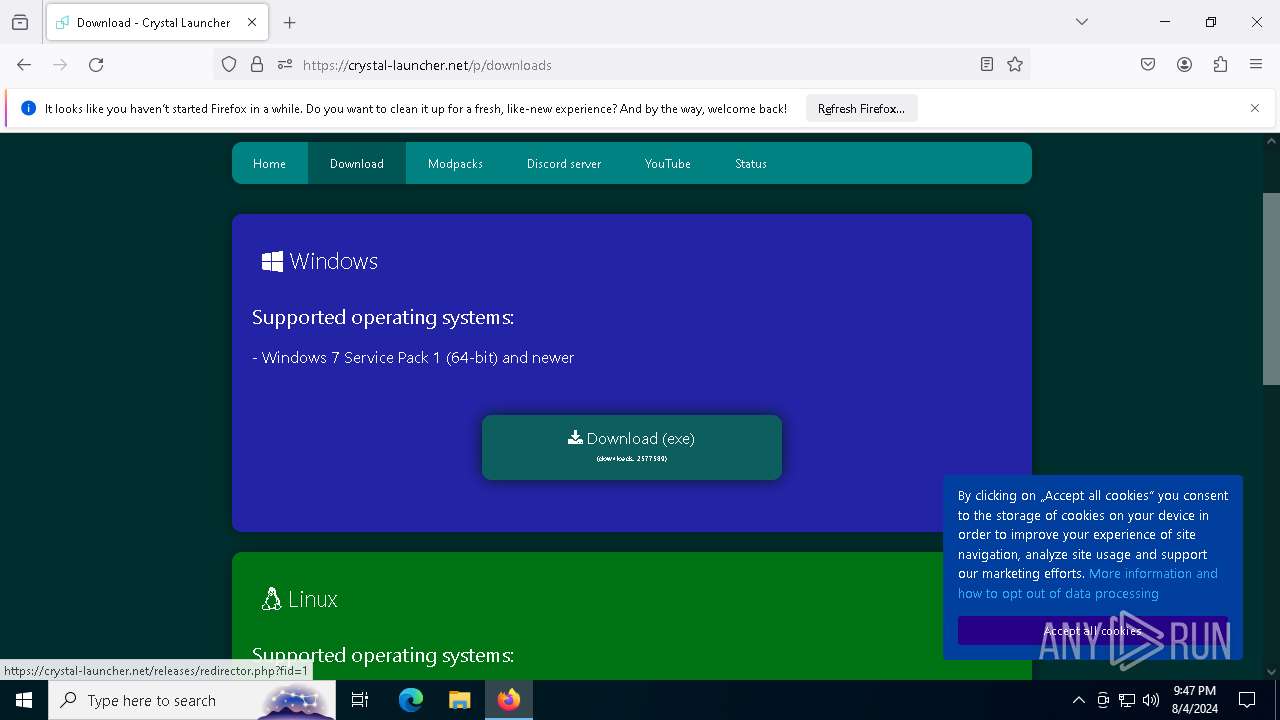Open Modpacks navigation item
This screenshot has height=720, width=1280.
pos(455,163)
